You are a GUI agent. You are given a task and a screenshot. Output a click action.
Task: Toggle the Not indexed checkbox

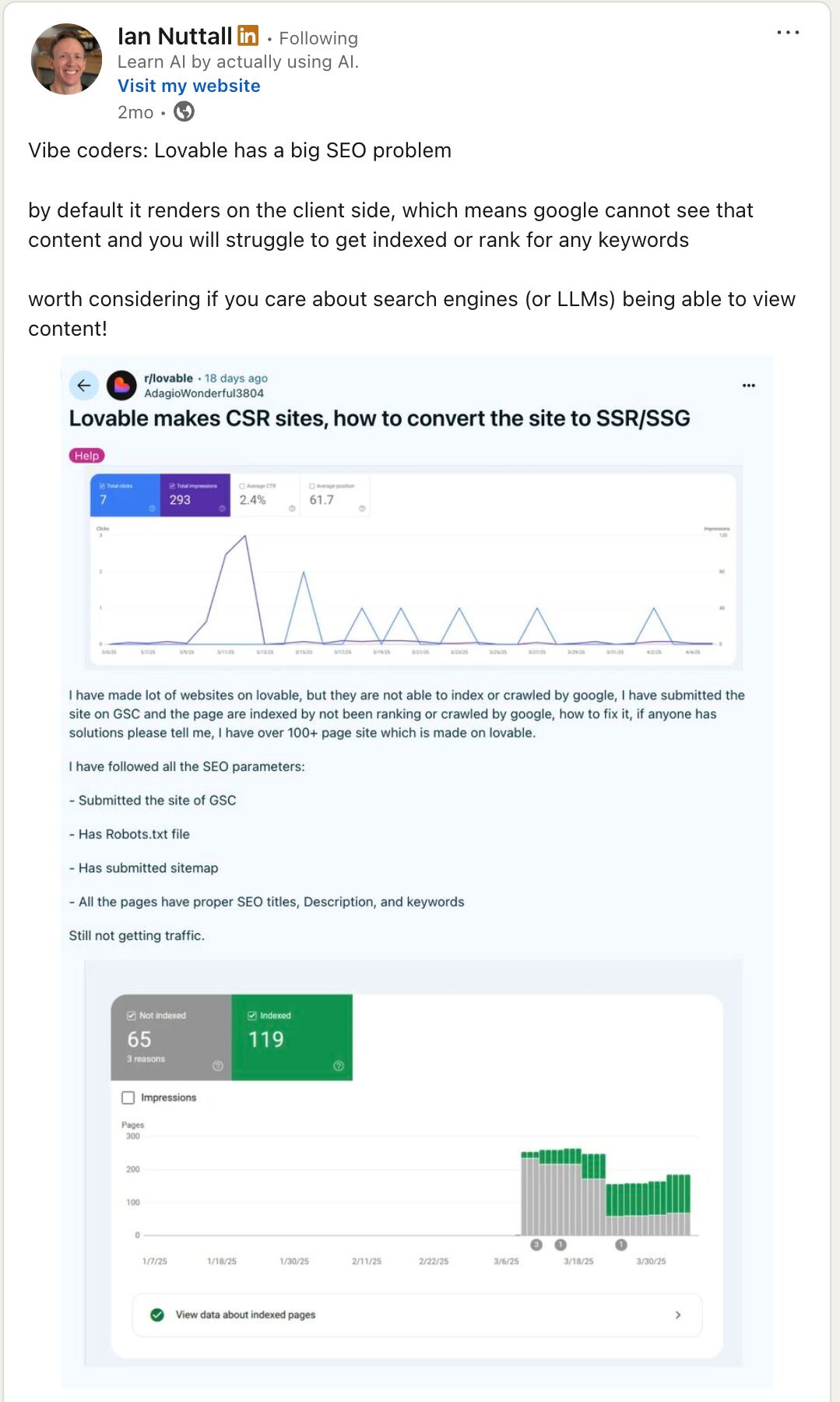132,1016
